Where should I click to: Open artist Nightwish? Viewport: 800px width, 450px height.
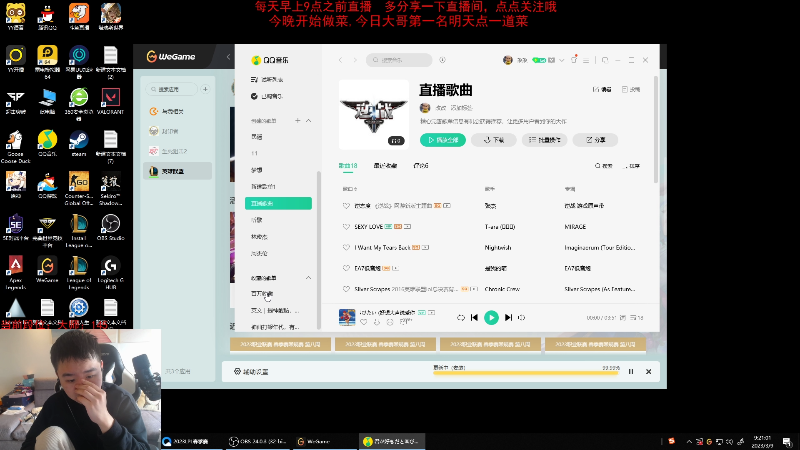(x=498, y=247)
